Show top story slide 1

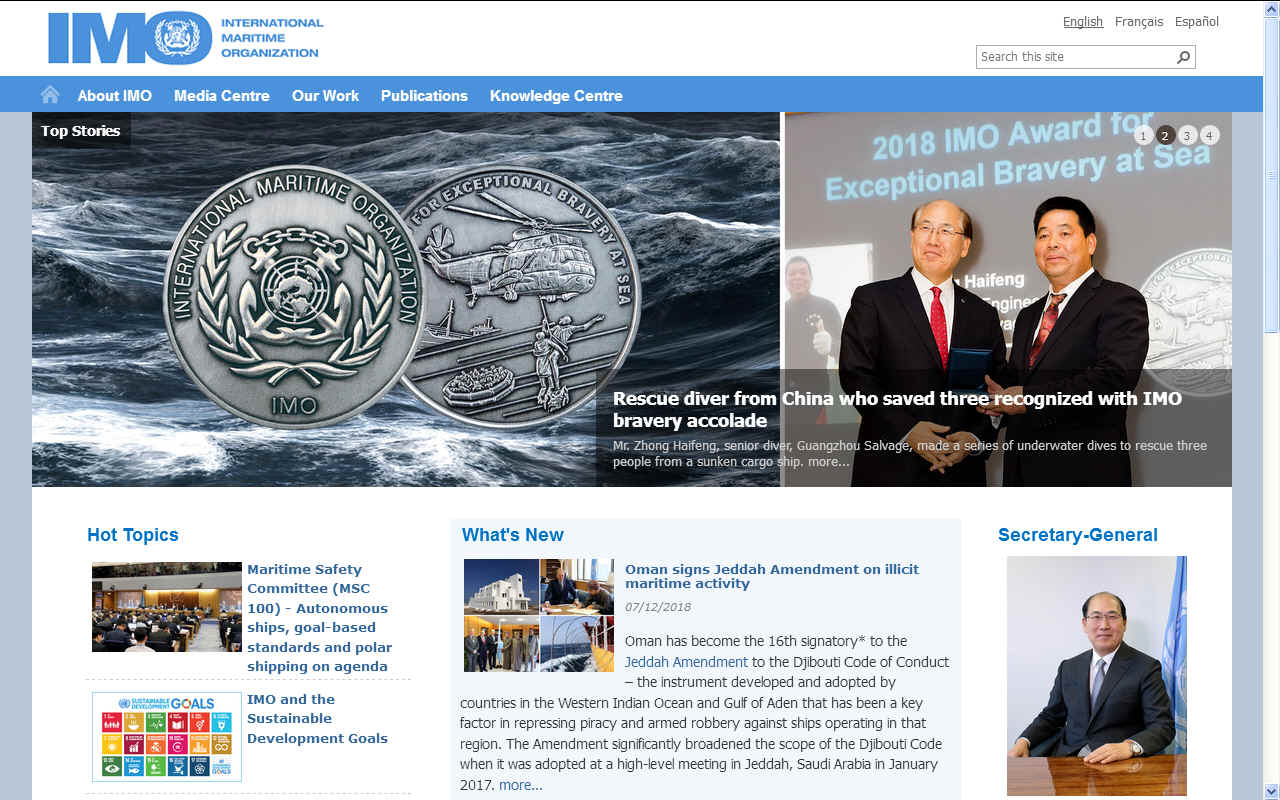[x=1144, y=135]
